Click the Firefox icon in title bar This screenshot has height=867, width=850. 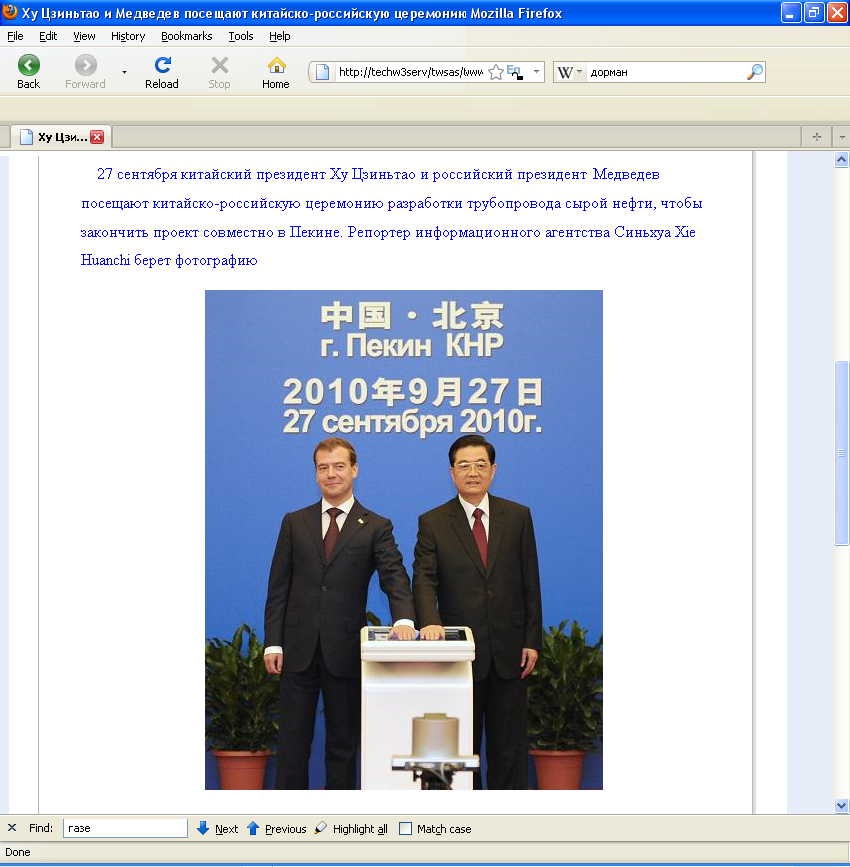[9, 12]
